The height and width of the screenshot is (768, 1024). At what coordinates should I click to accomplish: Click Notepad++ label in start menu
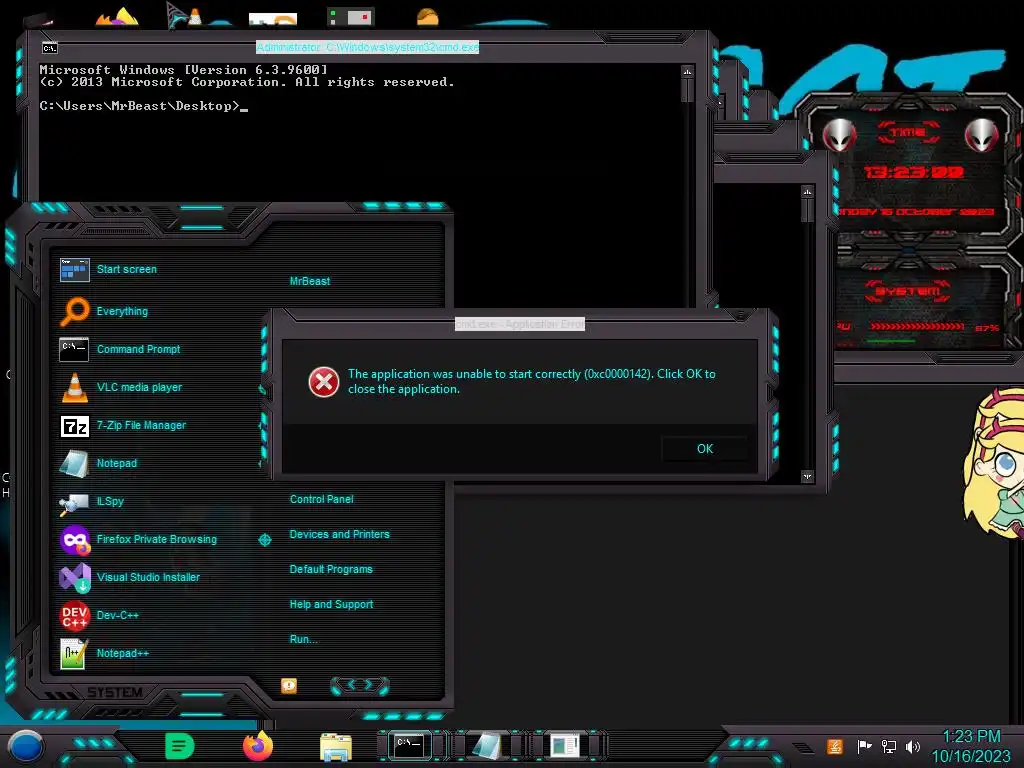pos(123,653)
